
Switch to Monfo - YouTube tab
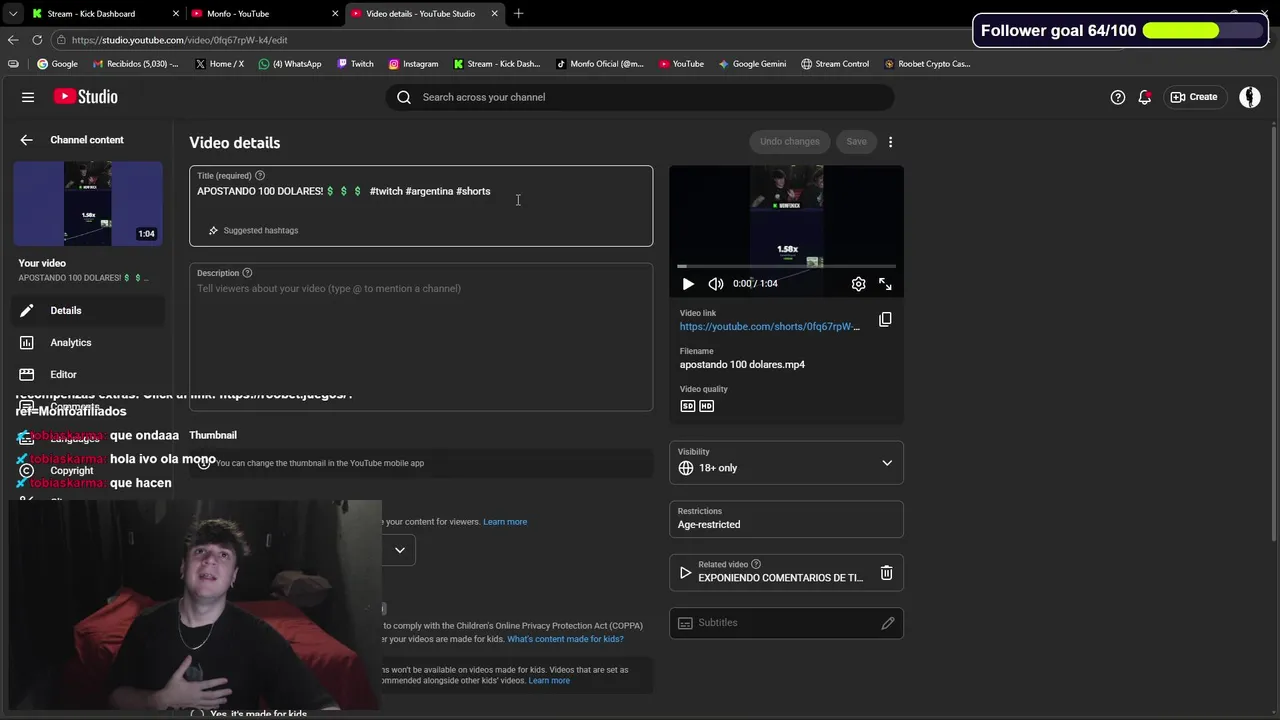(x=265, y=14)
